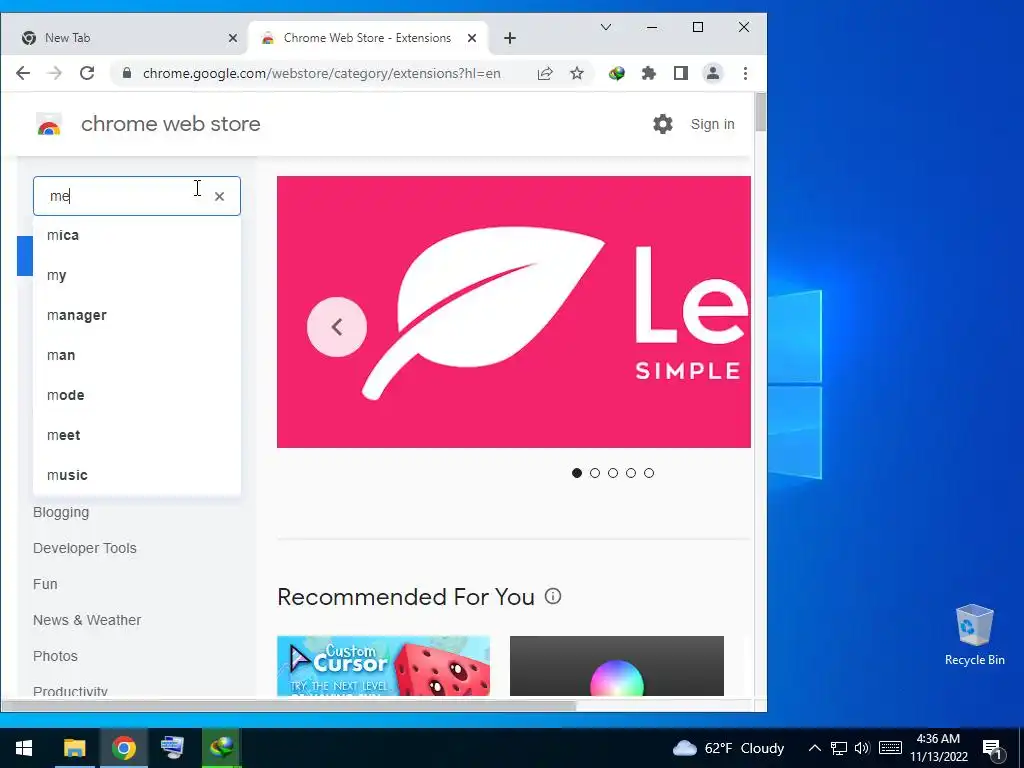Choose the 'music' search suggestion
Screen dimensions: 1024x768
coord(137,475)
